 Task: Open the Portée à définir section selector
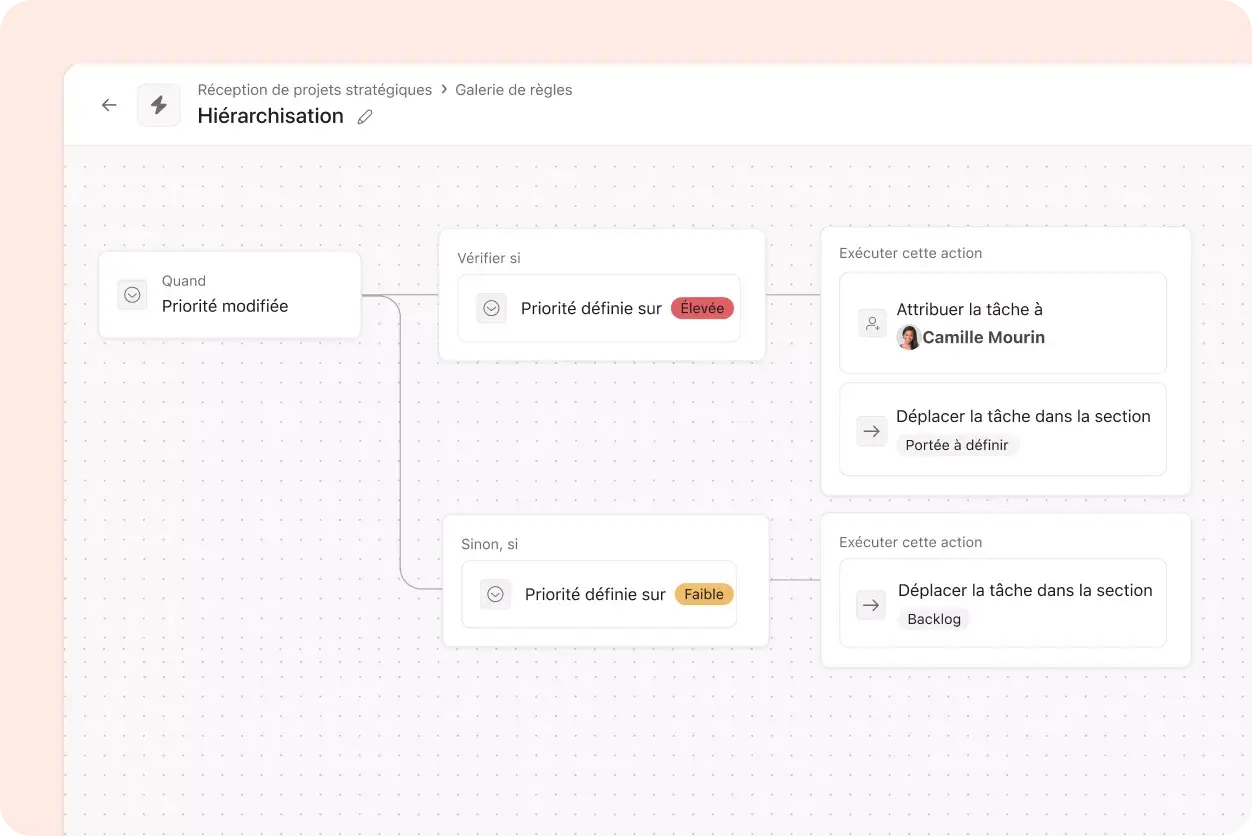tap(957, 445)
